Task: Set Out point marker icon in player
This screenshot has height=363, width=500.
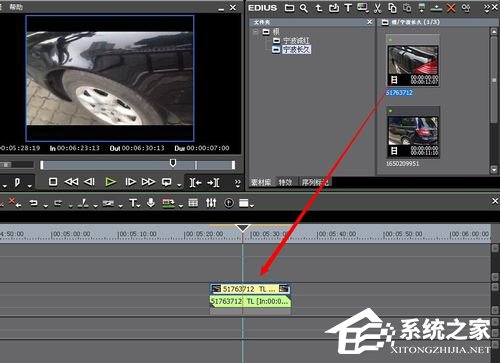Action: pyautogui.click(x=17, y=182)
